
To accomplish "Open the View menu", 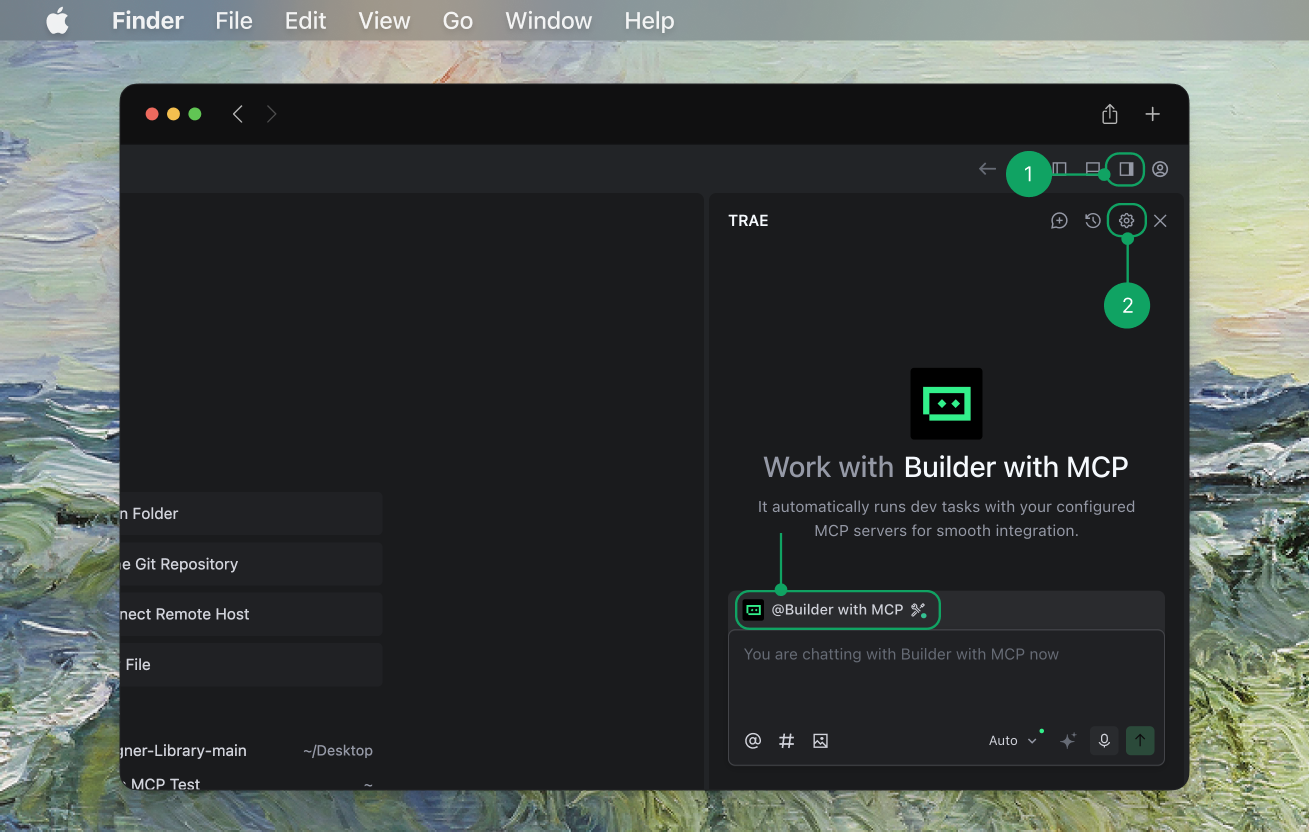I will 384,20.
